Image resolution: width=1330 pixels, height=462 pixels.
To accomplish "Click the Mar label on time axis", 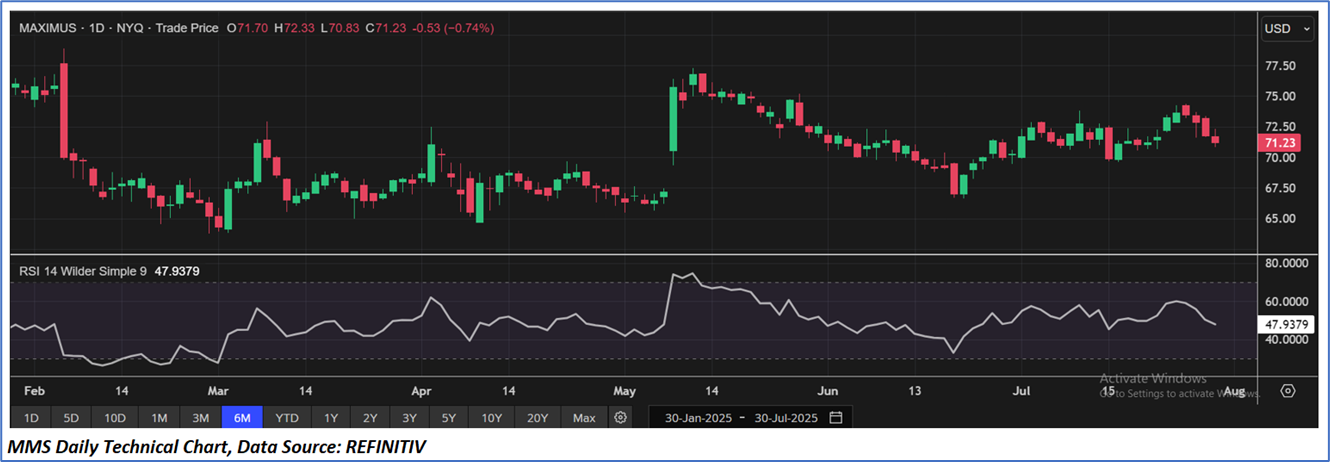I will 218,390.
